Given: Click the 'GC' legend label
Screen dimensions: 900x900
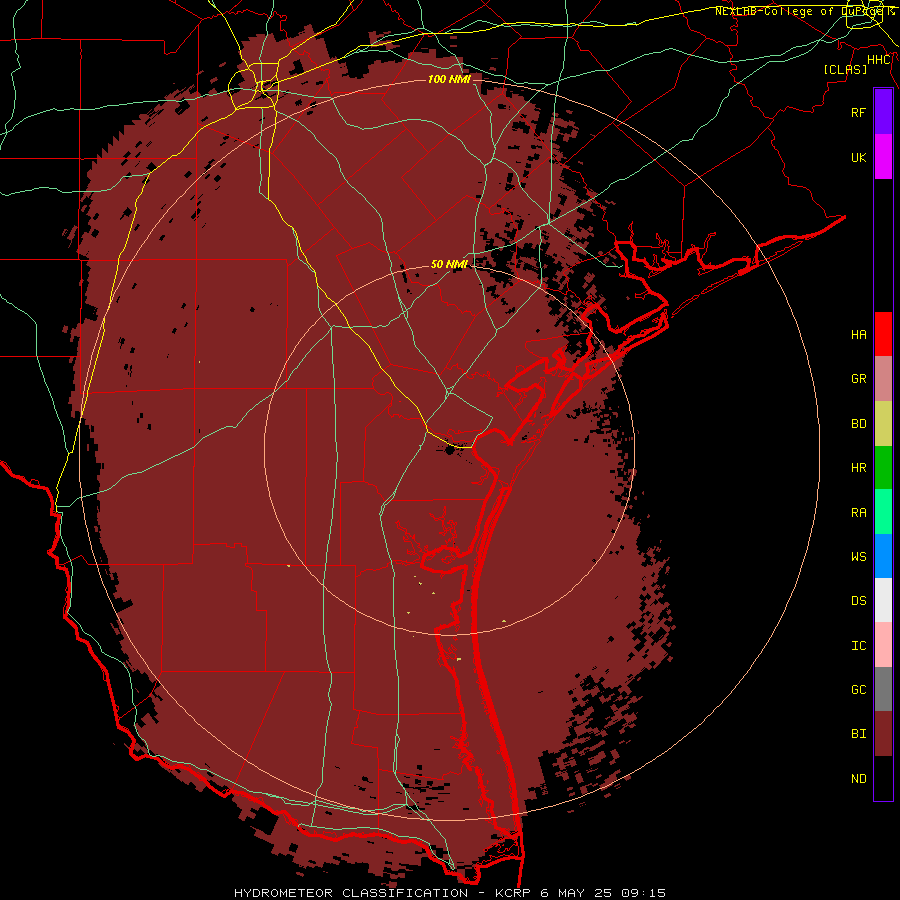Looking at the screenshot, I should point(858,689).
